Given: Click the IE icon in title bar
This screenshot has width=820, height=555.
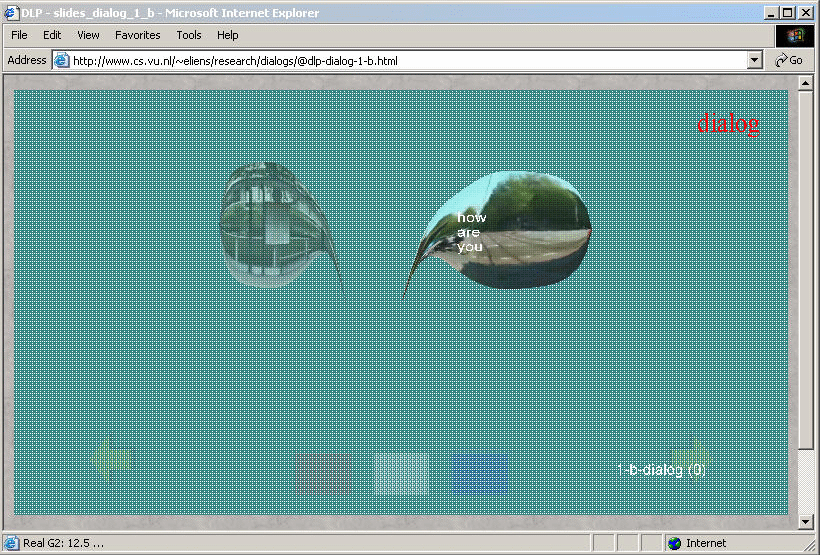Looking at the screenshot, I should click(x=11, y=12).
